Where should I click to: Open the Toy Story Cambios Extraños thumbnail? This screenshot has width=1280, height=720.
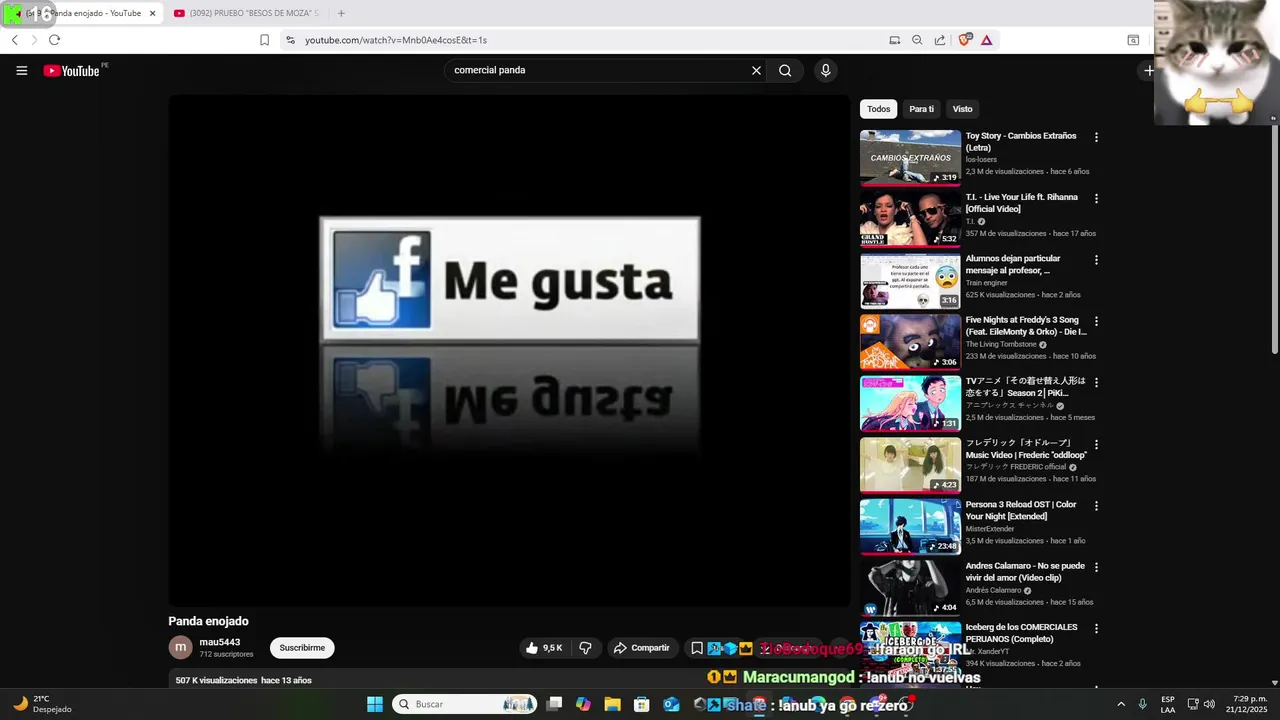[910, 157]
